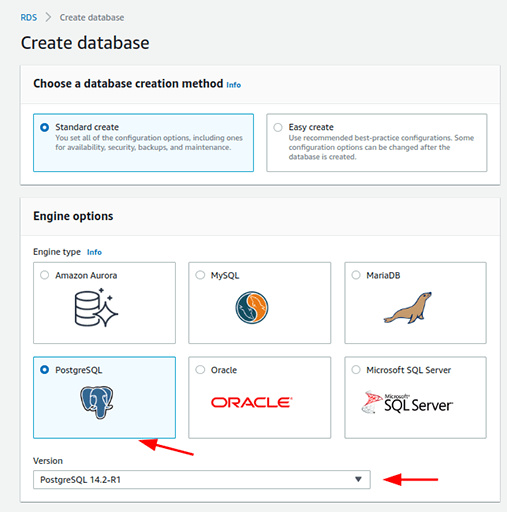Click the MySQL dolphin logo
Image resolution: width=507 pixels, height=512 pixels.
[x=252, y=307]
